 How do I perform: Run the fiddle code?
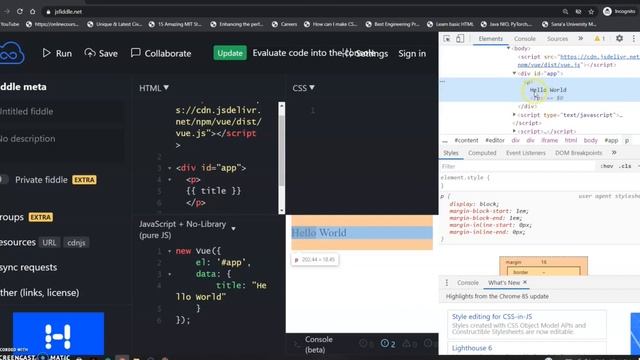[57, 53]
